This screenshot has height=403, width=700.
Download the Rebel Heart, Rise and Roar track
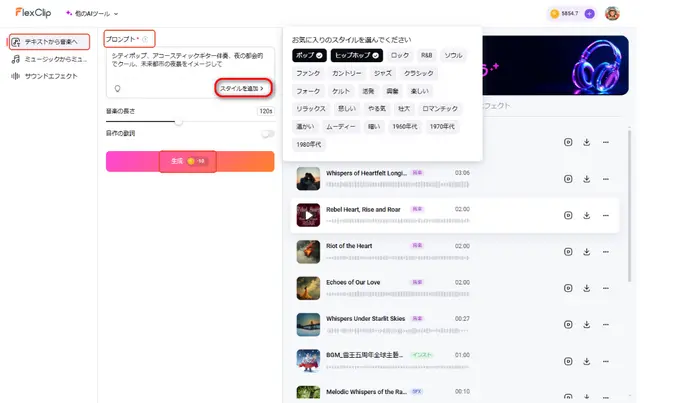tap(587, 216)
